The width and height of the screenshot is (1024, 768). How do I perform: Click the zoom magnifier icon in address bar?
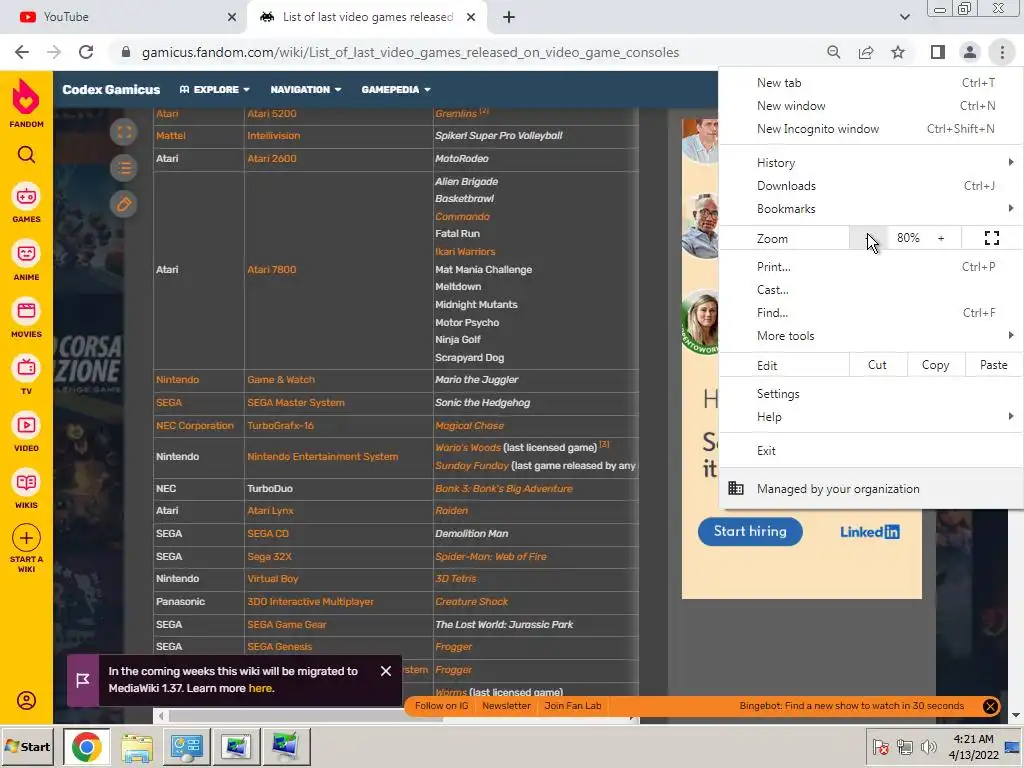[833, 52]
